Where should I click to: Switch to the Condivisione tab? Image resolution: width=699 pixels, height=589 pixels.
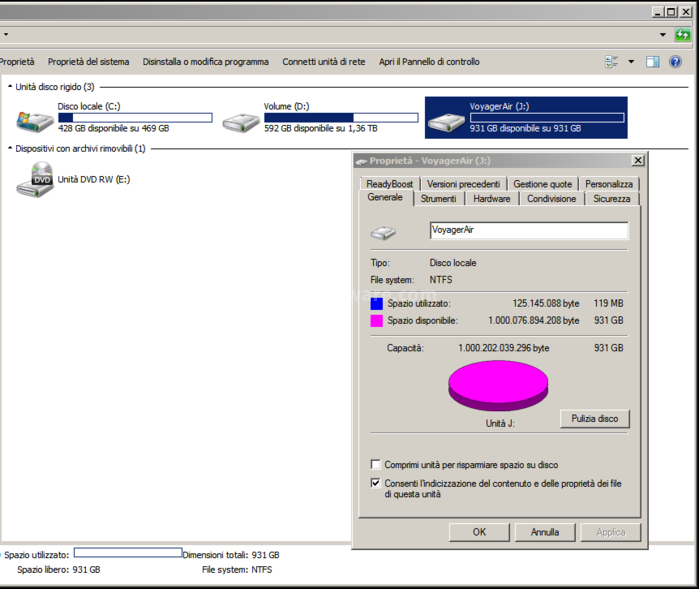pos(551,199)
